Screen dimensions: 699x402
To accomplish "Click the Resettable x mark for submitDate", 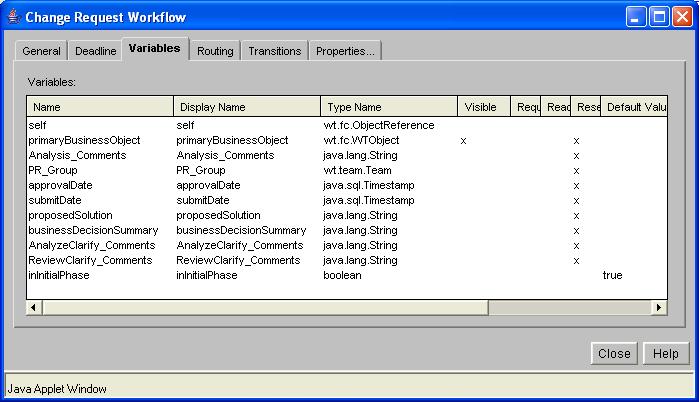I will pos(576,201).
